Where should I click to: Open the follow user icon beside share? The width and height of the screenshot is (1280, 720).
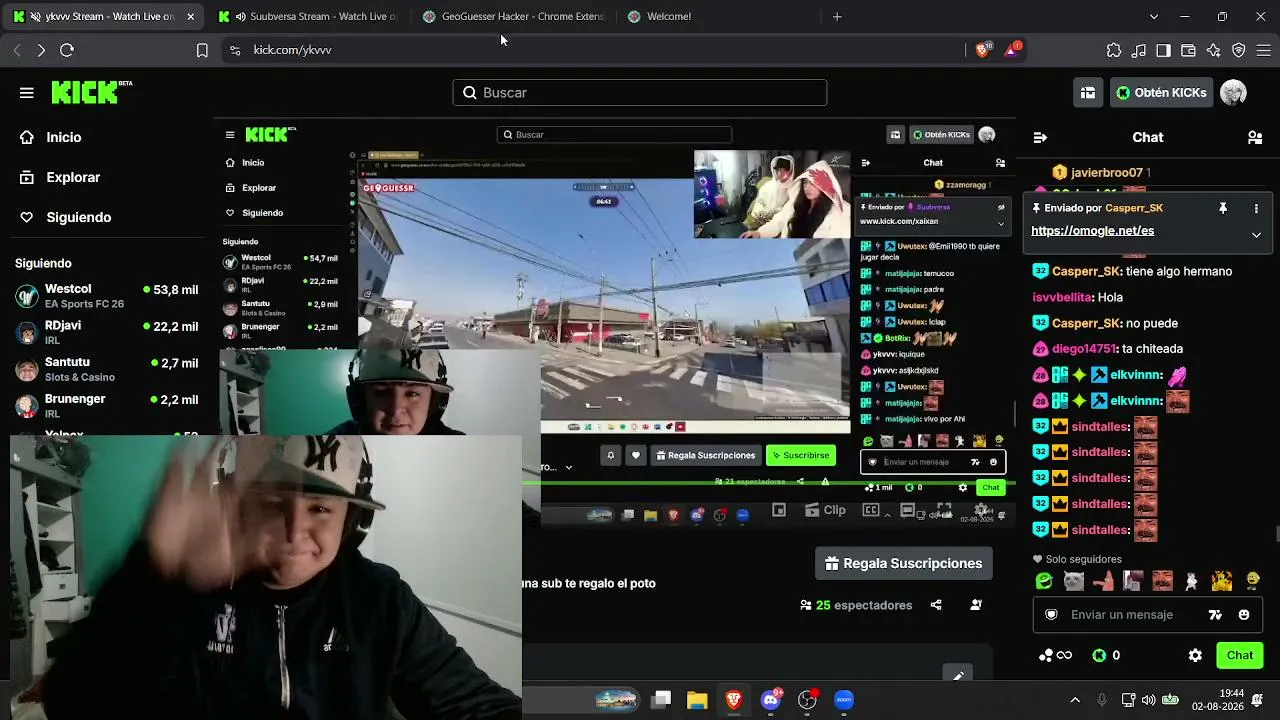pyautogui.click(x=976, y=605)
